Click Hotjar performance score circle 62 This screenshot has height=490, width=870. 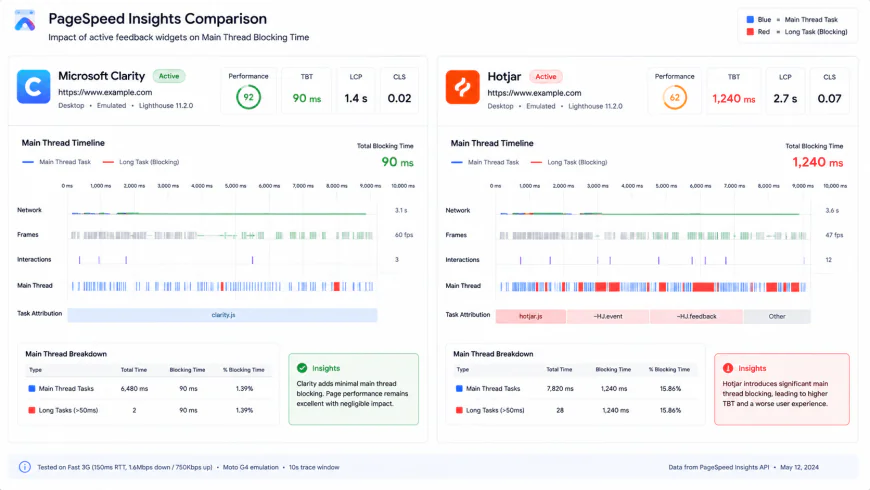click(x=674, y=98)
